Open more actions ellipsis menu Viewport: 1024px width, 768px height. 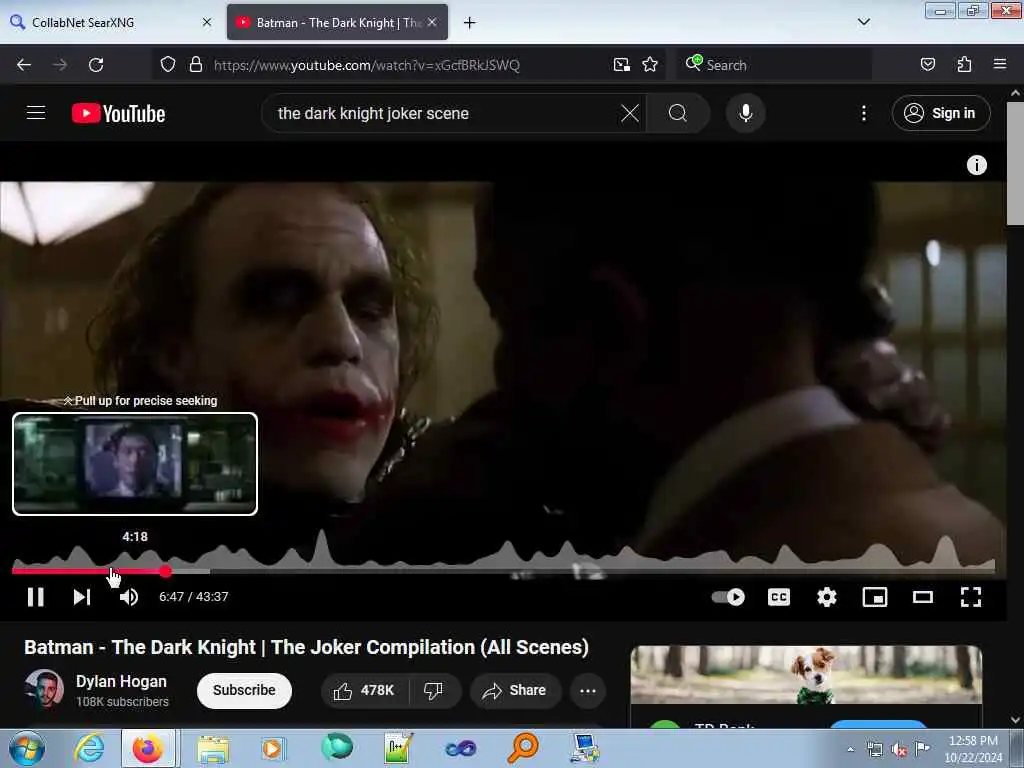click(588, 690)
